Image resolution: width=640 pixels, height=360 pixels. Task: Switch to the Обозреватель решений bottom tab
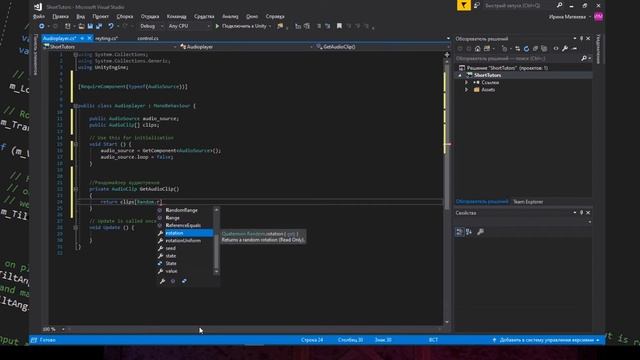coord(482,202)
